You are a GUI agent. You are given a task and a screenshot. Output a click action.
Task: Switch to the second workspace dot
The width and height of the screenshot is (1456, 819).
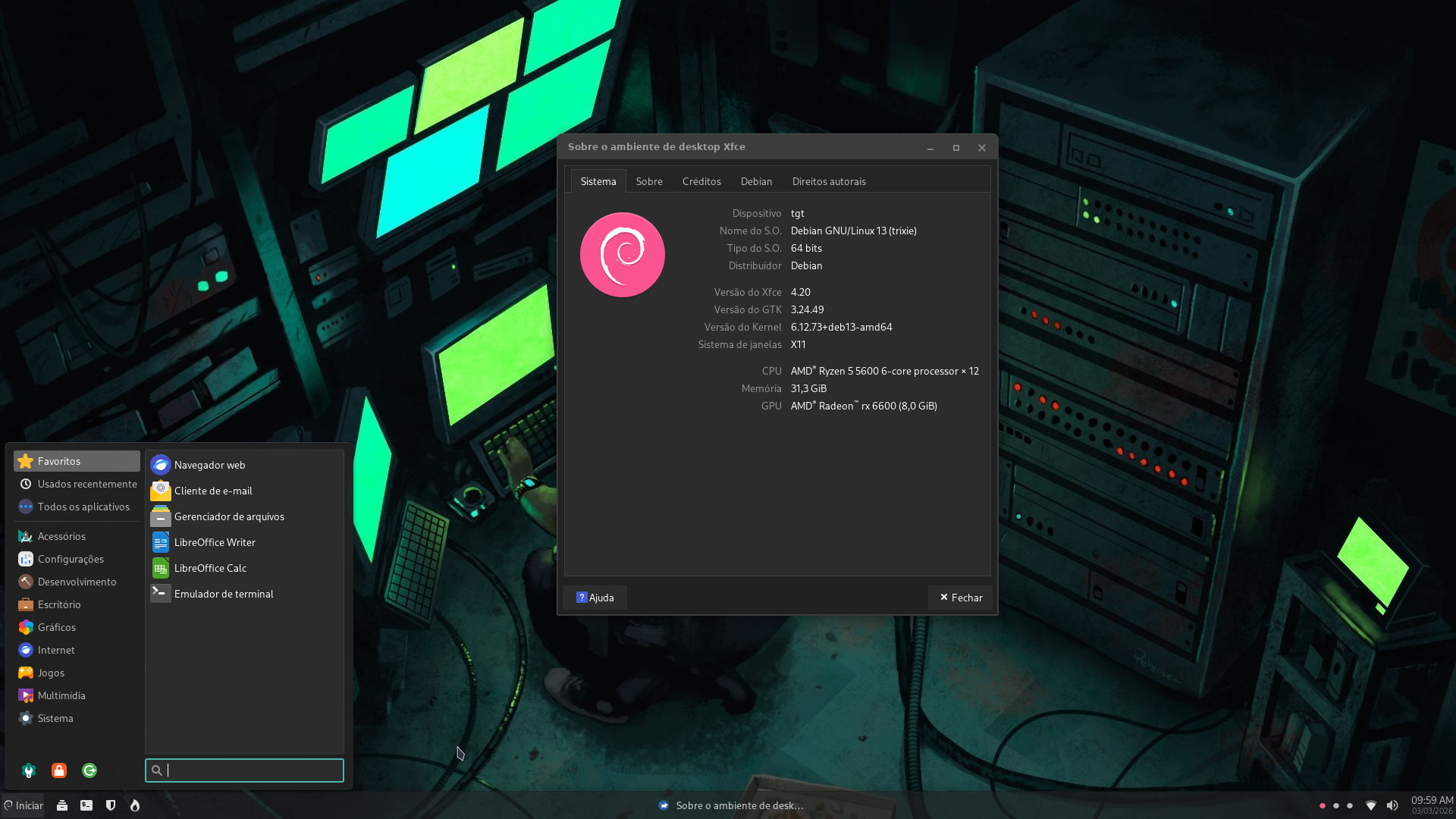pos(1336,805)
